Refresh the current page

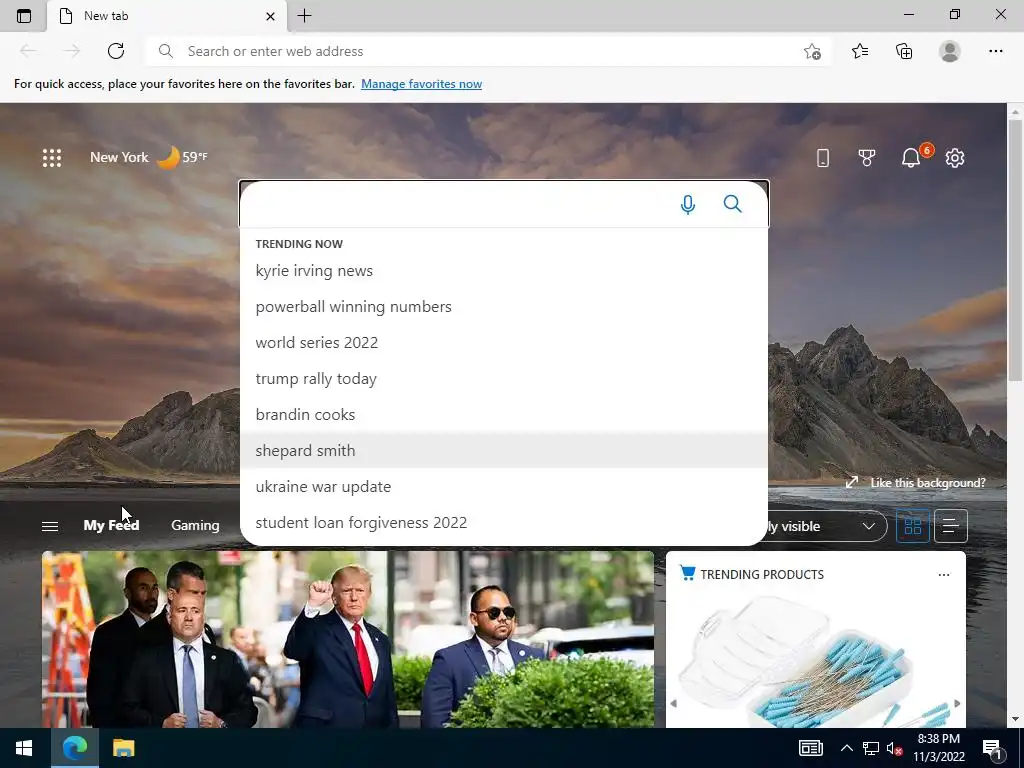point(116,51)
